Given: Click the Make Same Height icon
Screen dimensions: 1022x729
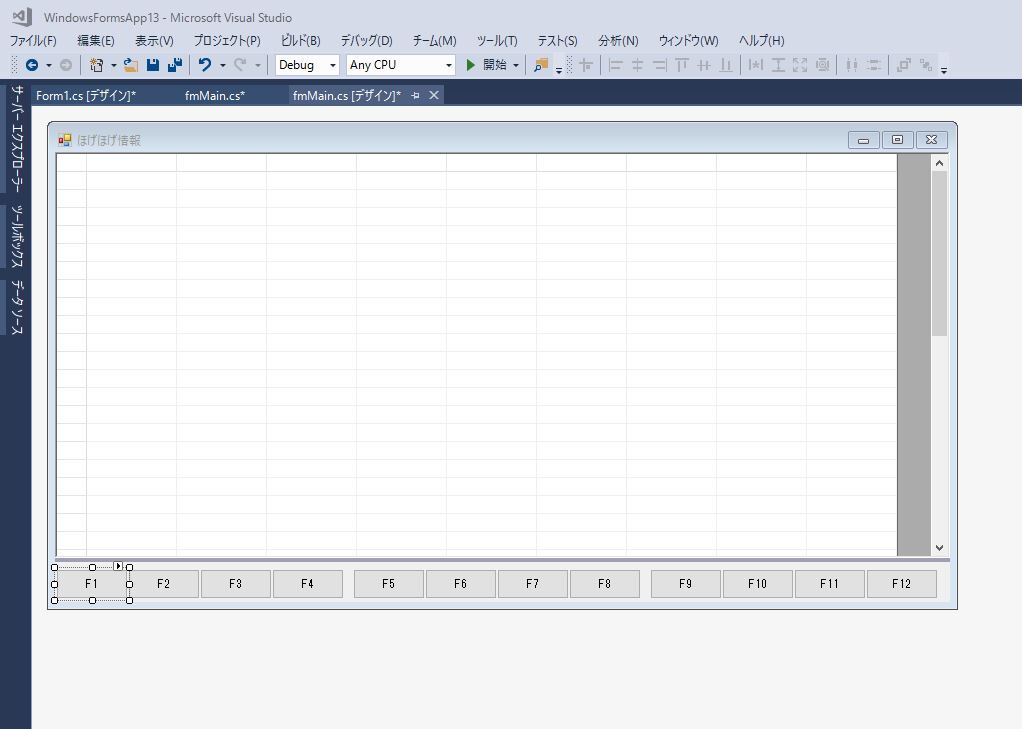Looking at the screenshot, I should 778,65.
